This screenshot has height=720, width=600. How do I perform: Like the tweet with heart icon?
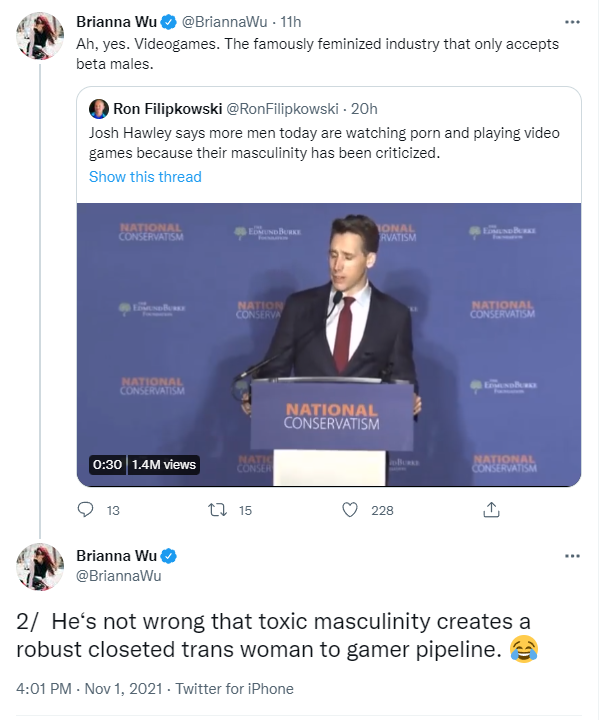pos(350,510)
